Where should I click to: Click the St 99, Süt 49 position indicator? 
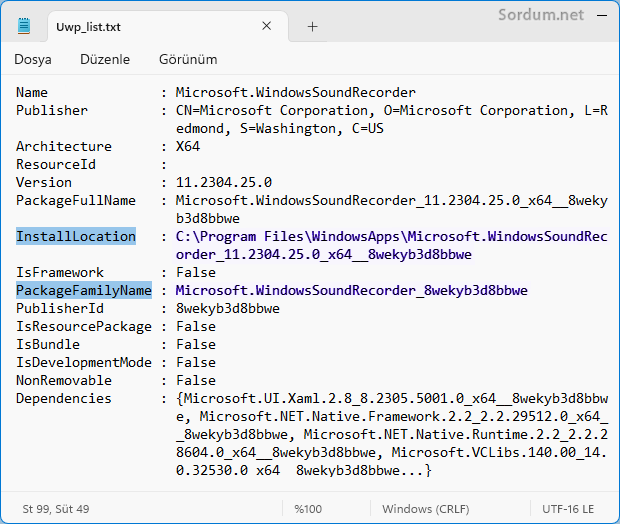(x=56, y=509)
